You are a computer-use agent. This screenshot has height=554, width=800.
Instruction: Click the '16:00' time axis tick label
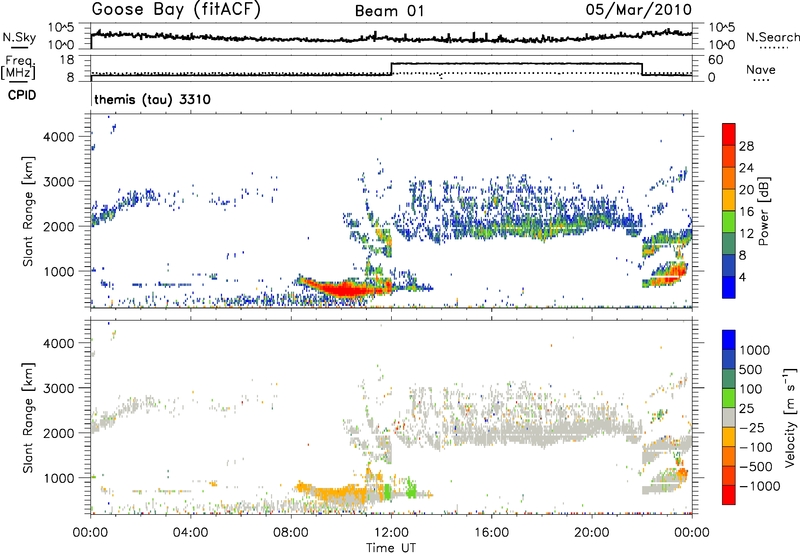pyautogui.click(x=491, y=533)
